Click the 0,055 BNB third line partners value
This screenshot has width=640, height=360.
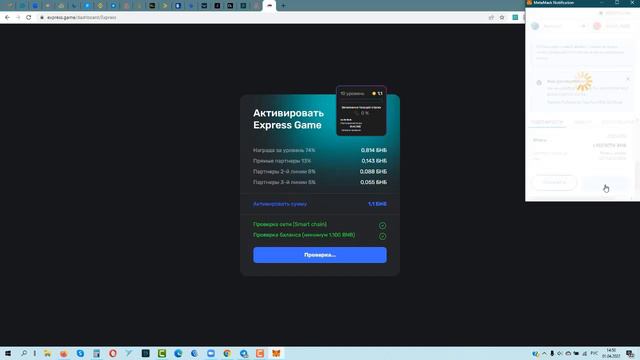coord(373,182)
